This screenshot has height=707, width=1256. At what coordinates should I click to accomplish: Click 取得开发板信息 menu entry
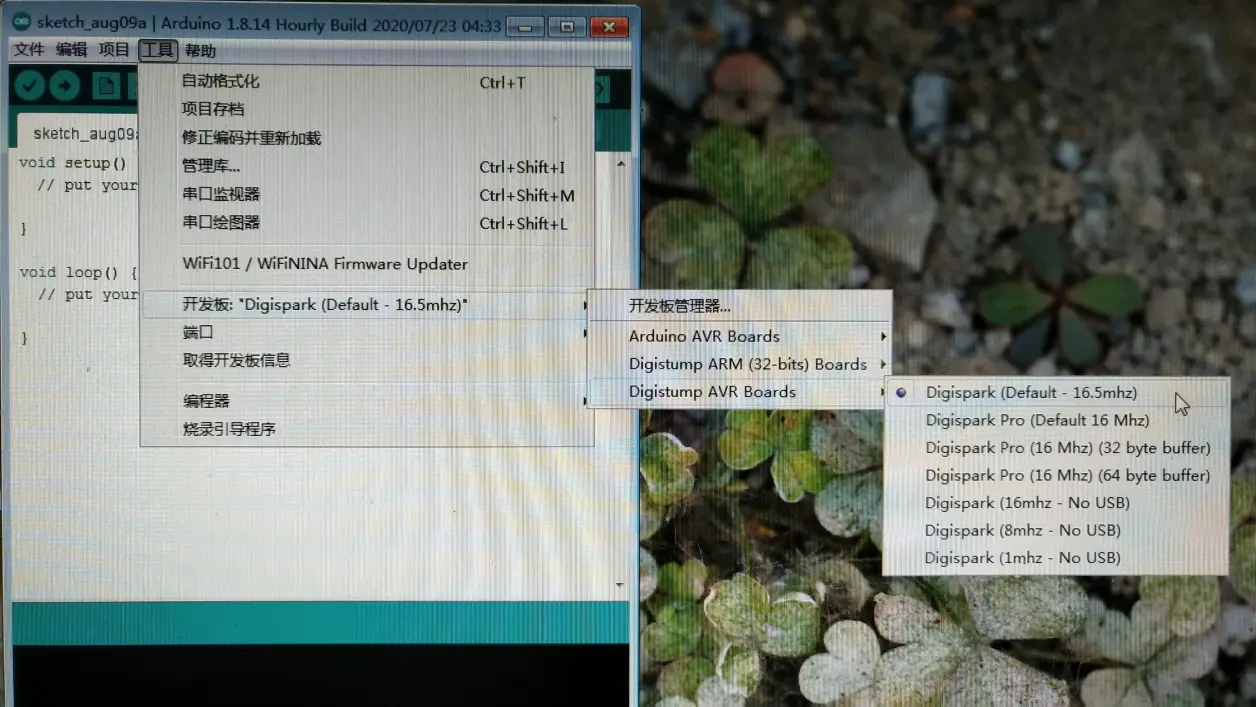point(366,360)
